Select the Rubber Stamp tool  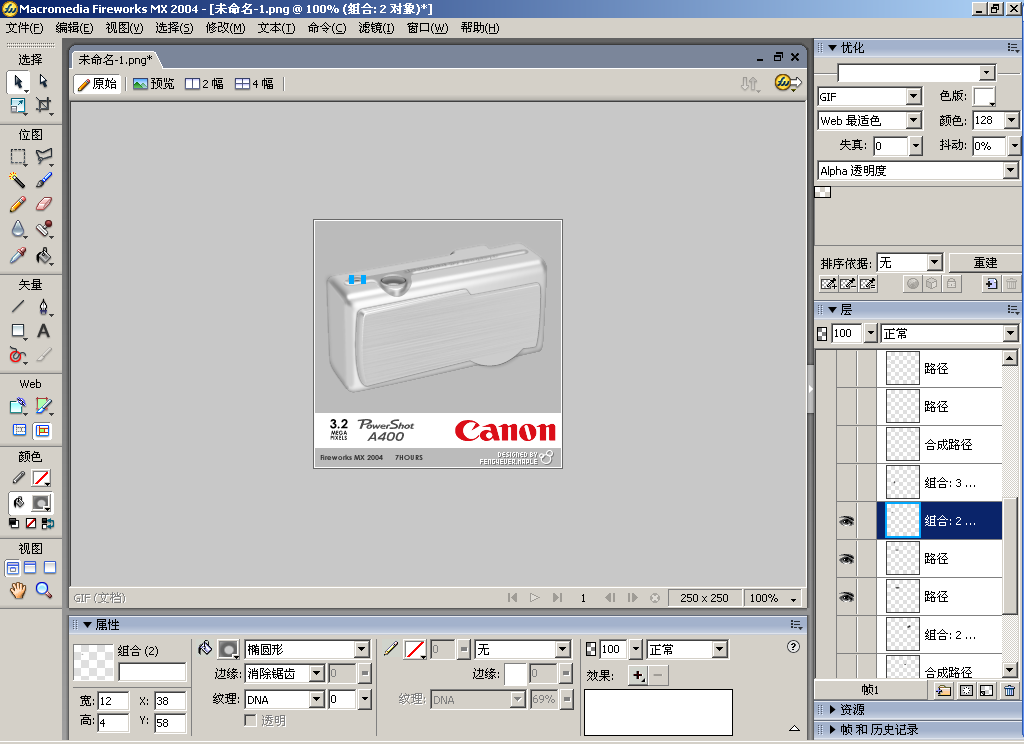click(43, 229)
